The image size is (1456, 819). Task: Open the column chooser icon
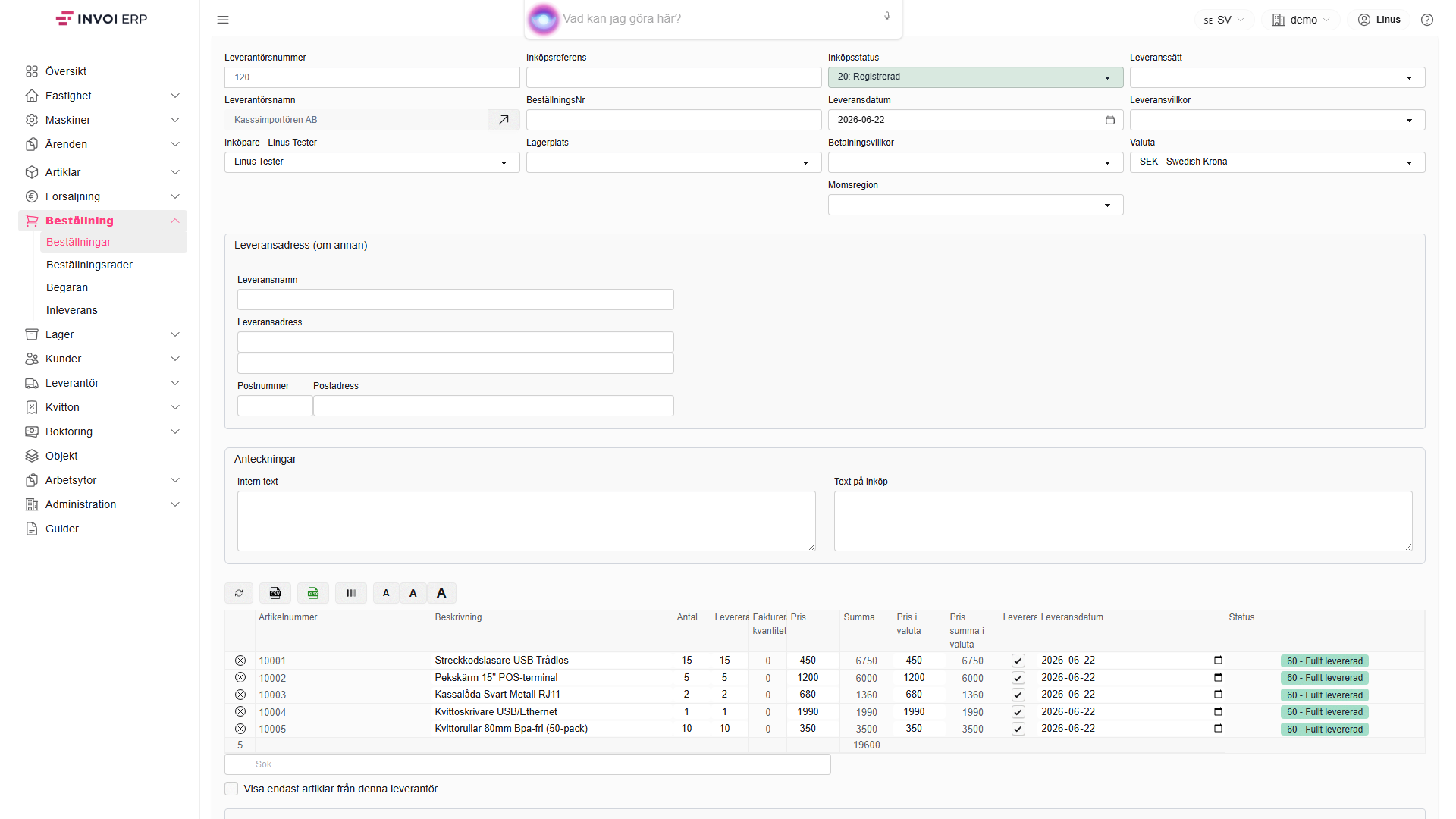pyautogui.click(x=351, y=593)
